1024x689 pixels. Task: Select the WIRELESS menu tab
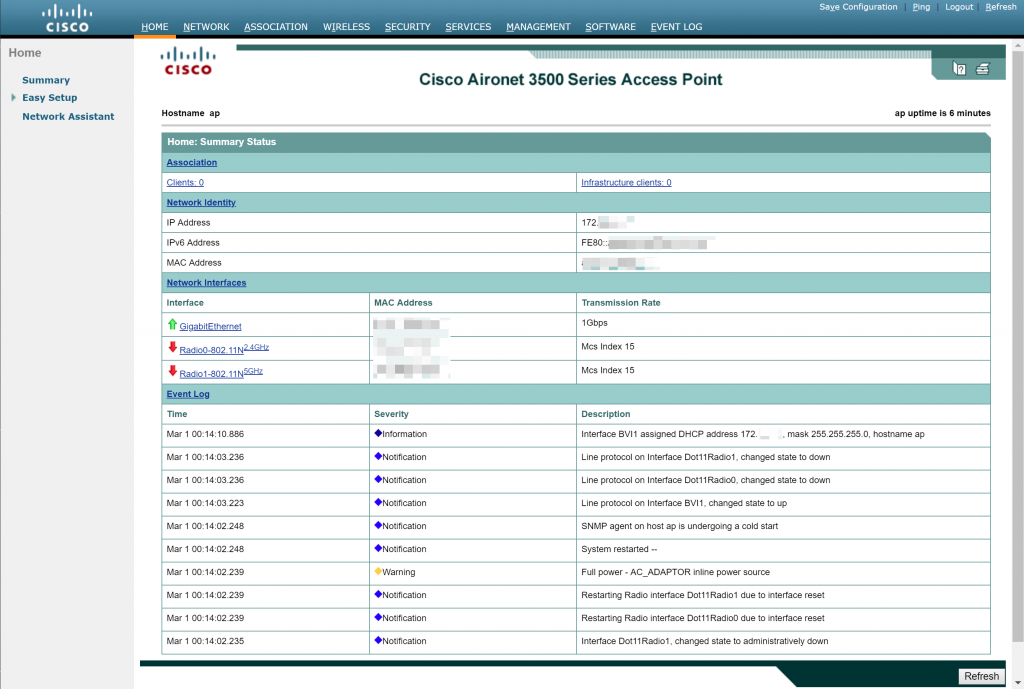coord(346,27)
